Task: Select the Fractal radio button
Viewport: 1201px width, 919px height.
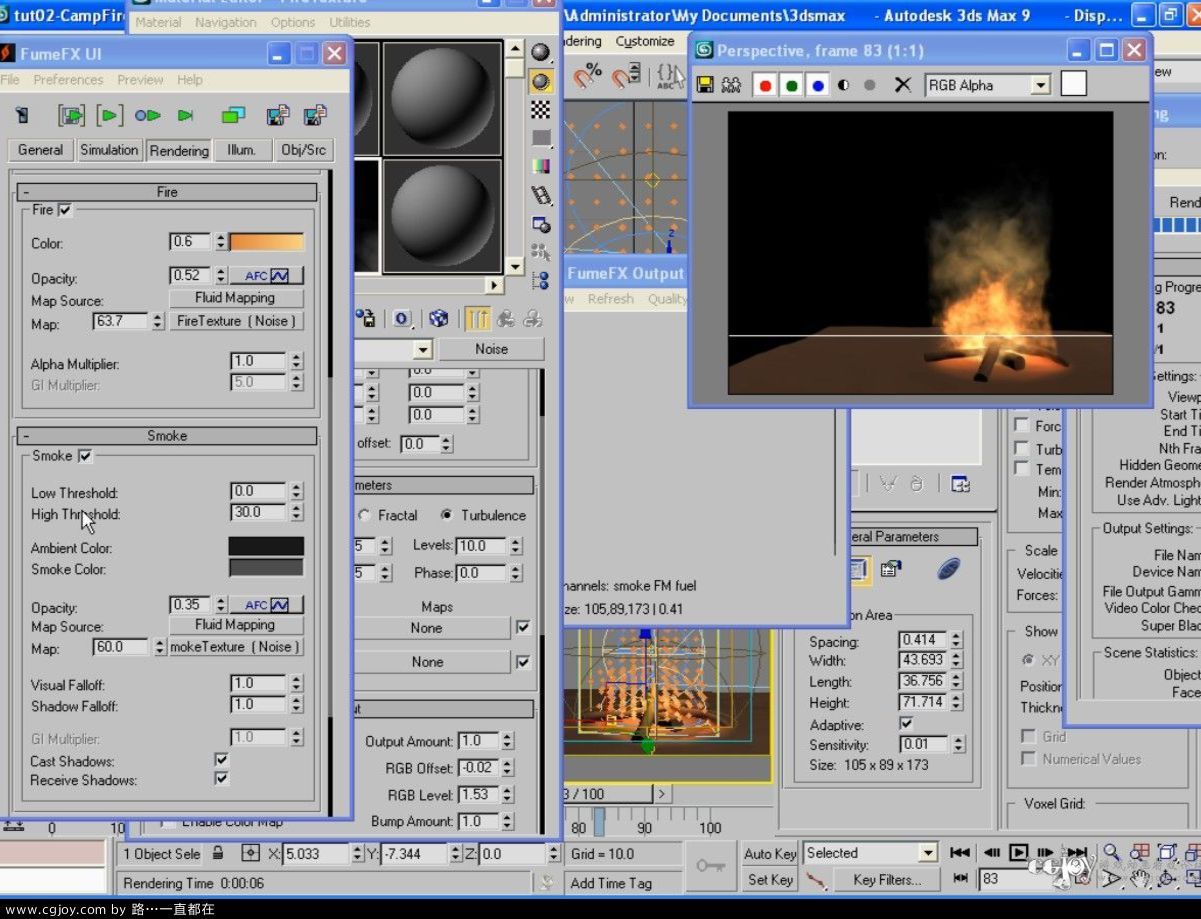Action: click(365, 515)
